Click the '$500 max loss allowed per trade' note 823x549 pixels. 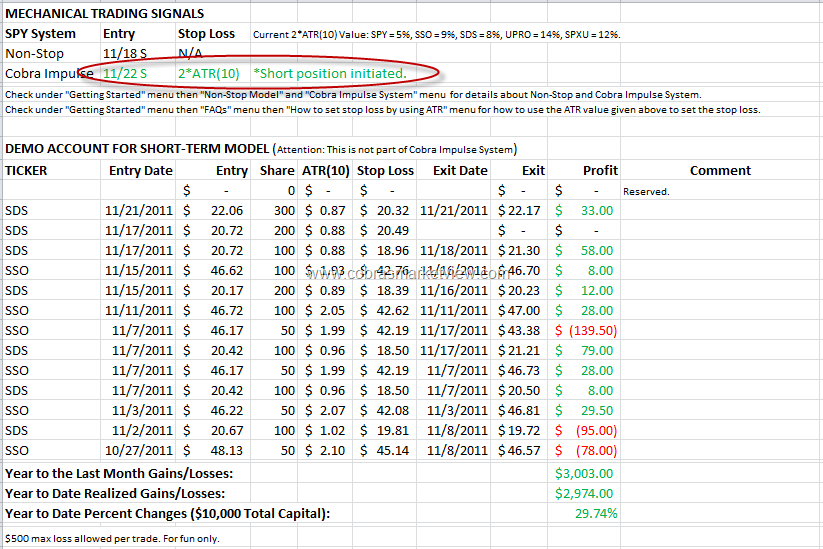[x=112, y=539]
